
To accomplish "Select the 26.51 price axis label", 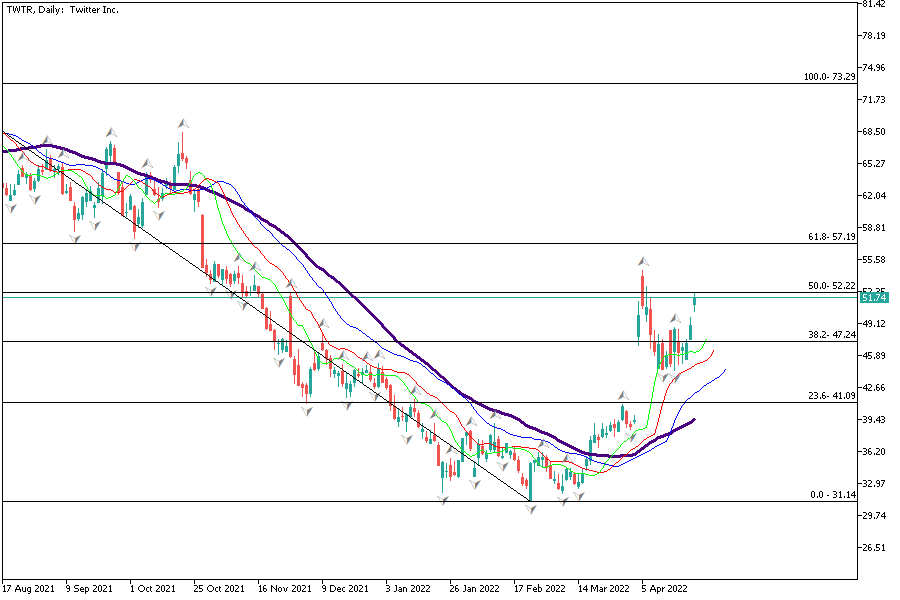I will (x=873, y=548).
